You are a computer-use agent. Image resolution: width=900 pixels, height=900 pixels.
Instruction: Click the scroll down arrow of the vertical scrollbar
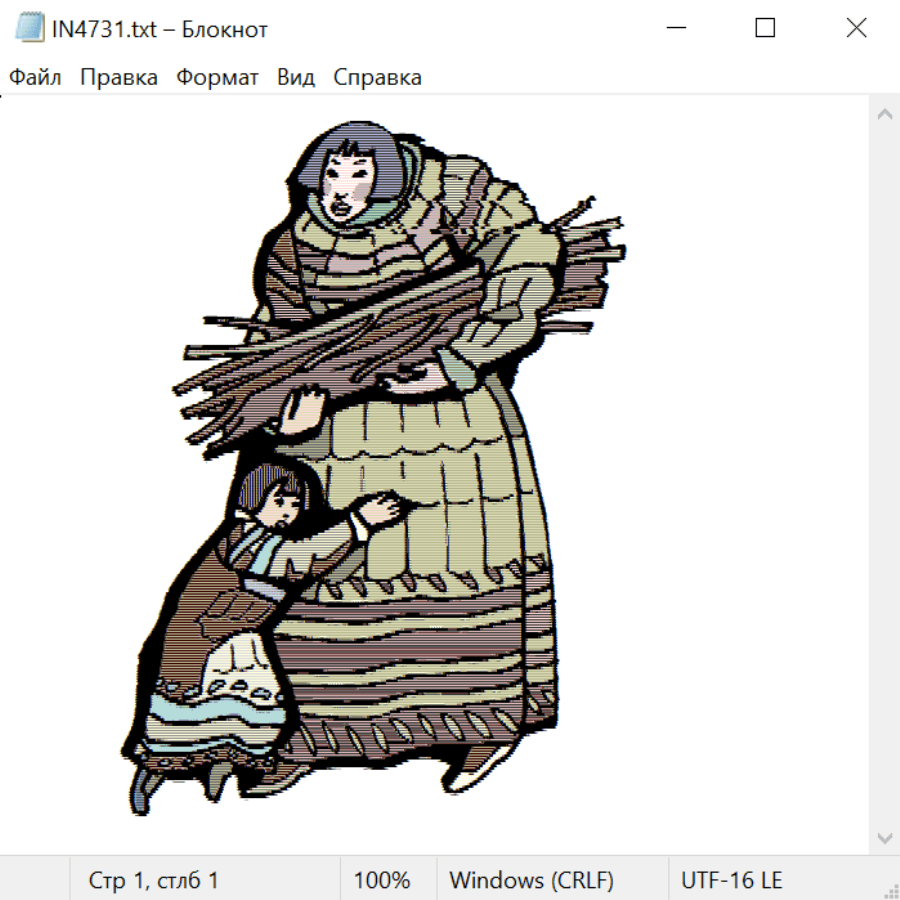(884, 836)
